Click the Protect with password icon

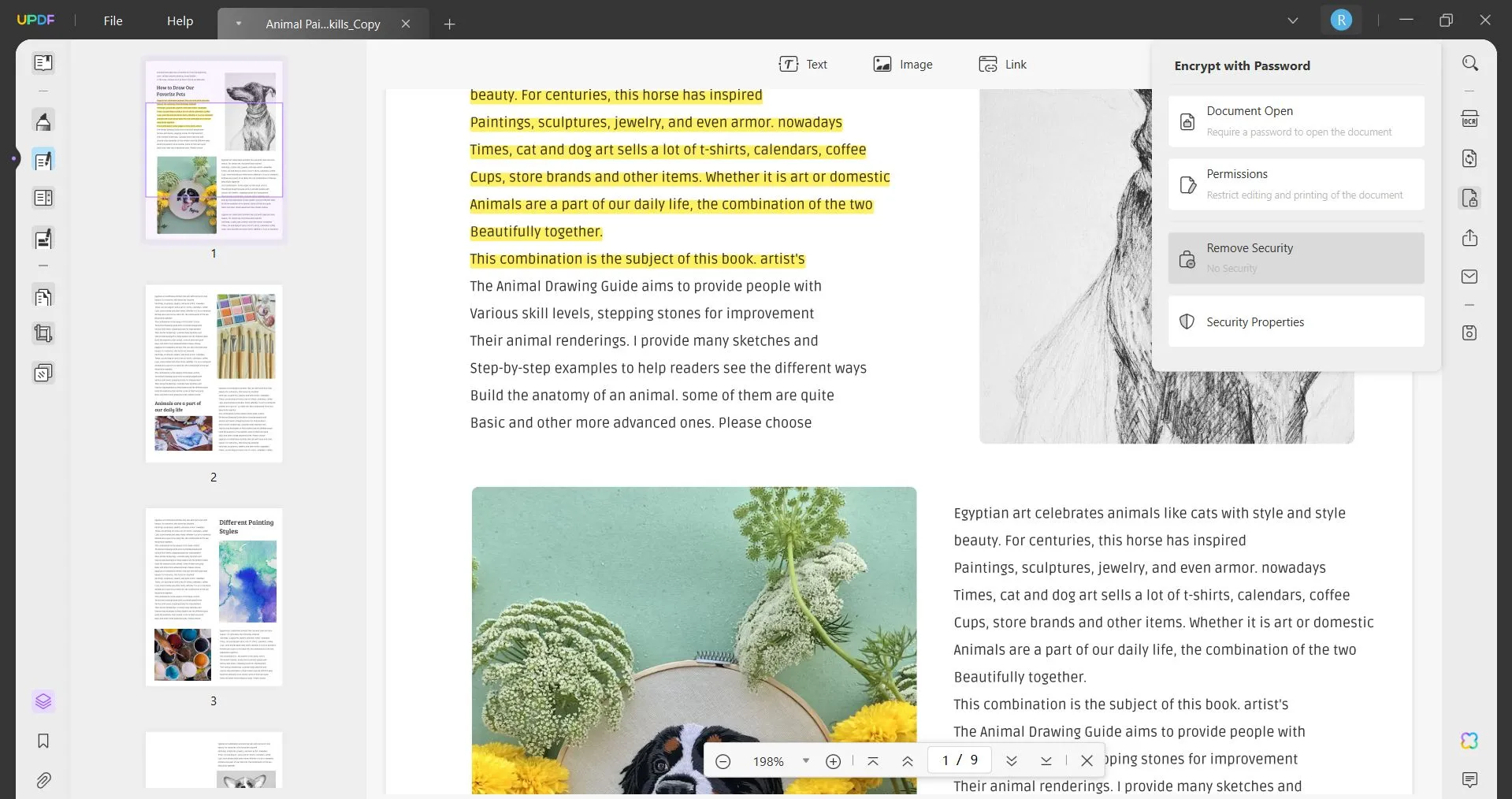[1470, 198]
